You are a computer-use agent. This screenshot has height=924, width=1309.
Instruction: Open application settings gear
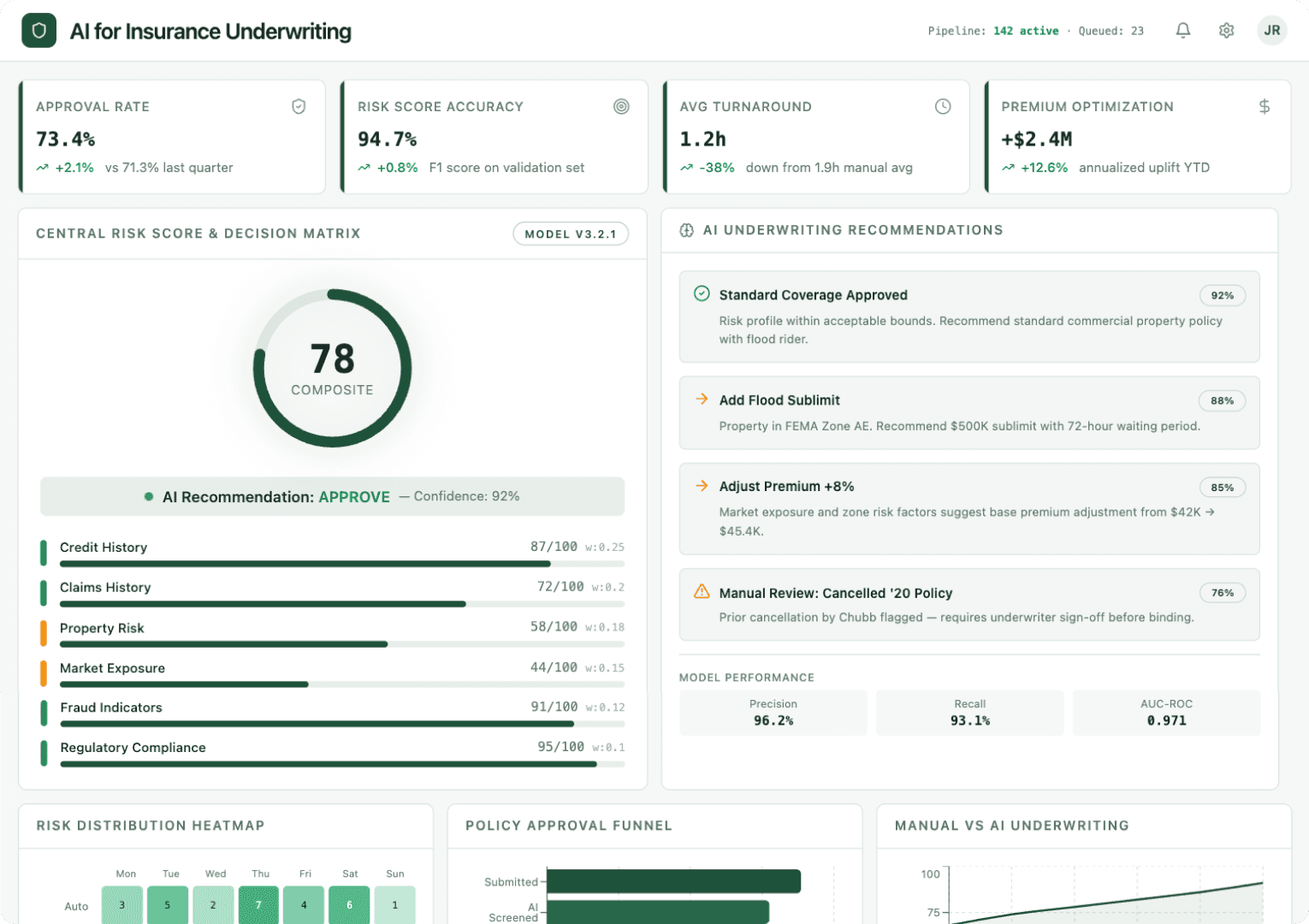1226,30
